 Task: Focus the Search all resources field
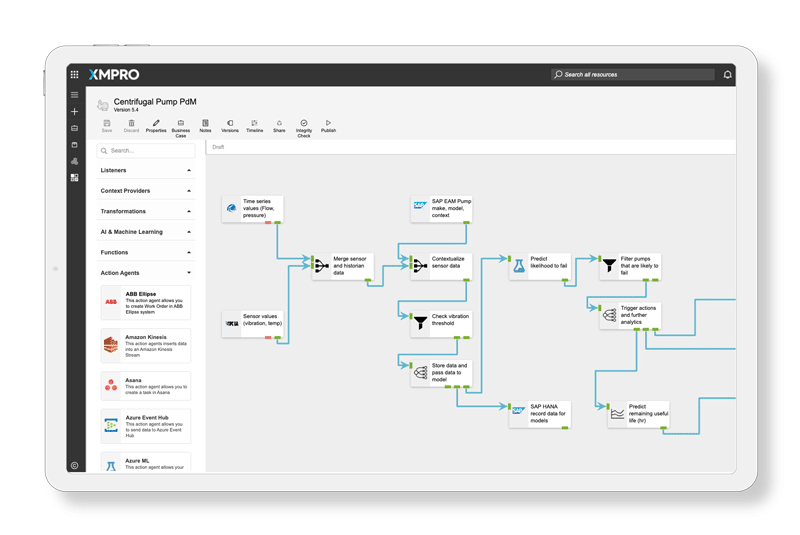point(633,74)
